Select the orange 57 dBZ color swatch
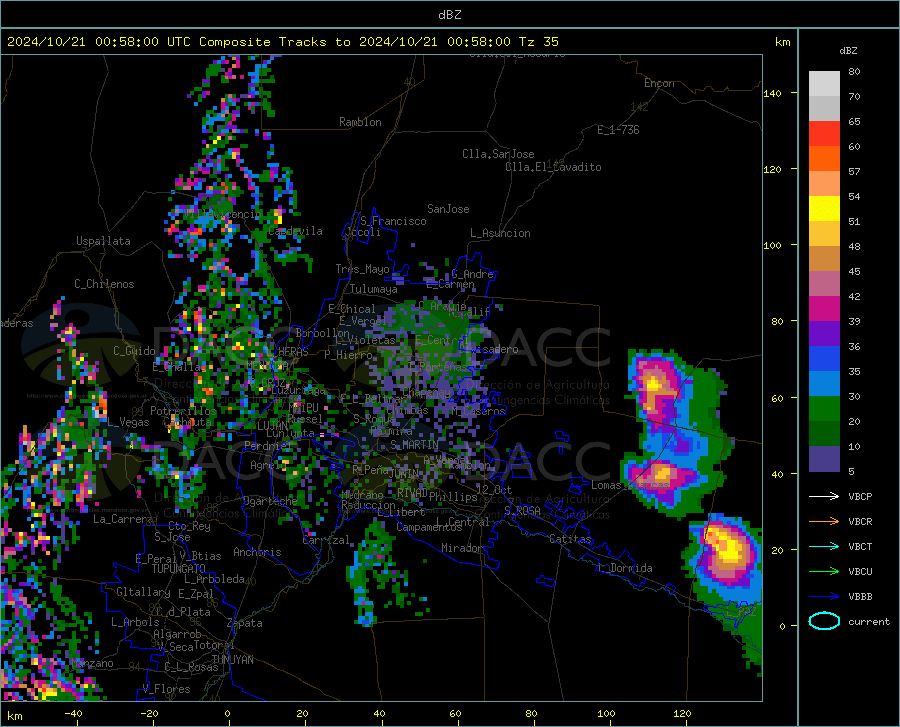Viewport: 900px width, 727px height. point(824,159)
